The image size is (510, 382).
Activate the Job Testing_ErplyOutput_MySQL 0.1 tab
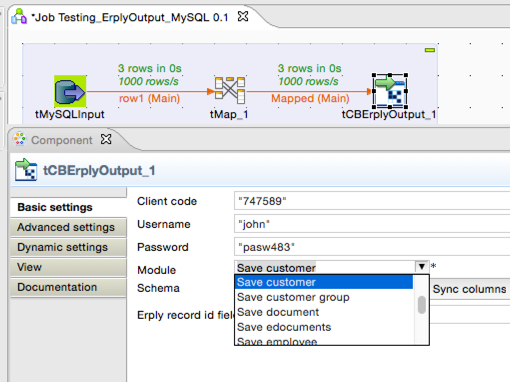coord(131,17)
